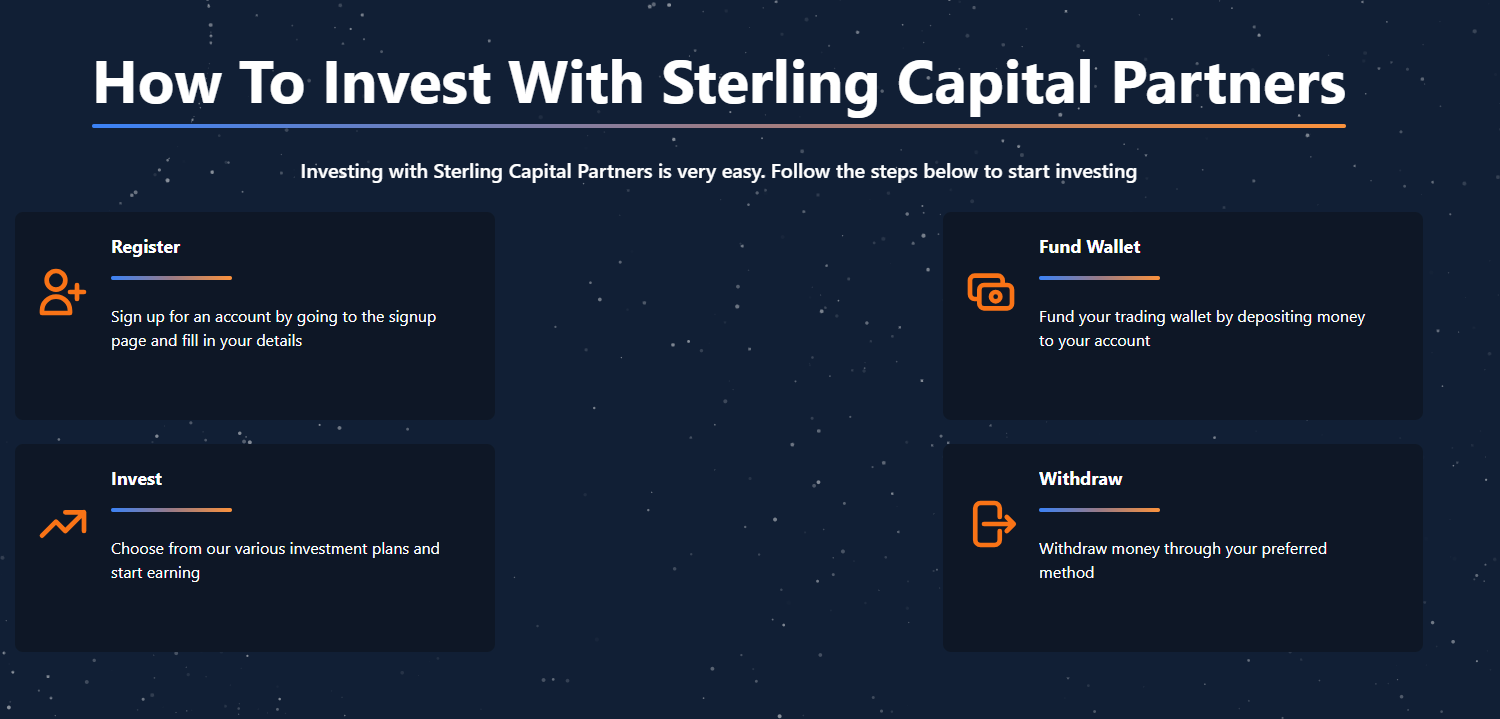Click the signup page description text
Viewport: 1500px width, 719px height.
click(x=273, y=329)
